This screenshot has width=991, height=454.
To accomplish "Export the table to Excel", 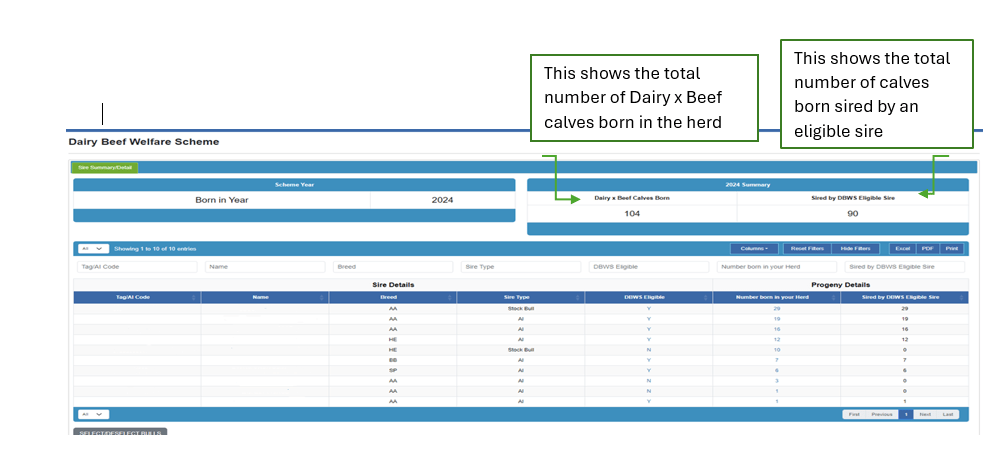I will click(x=902, y=248).
